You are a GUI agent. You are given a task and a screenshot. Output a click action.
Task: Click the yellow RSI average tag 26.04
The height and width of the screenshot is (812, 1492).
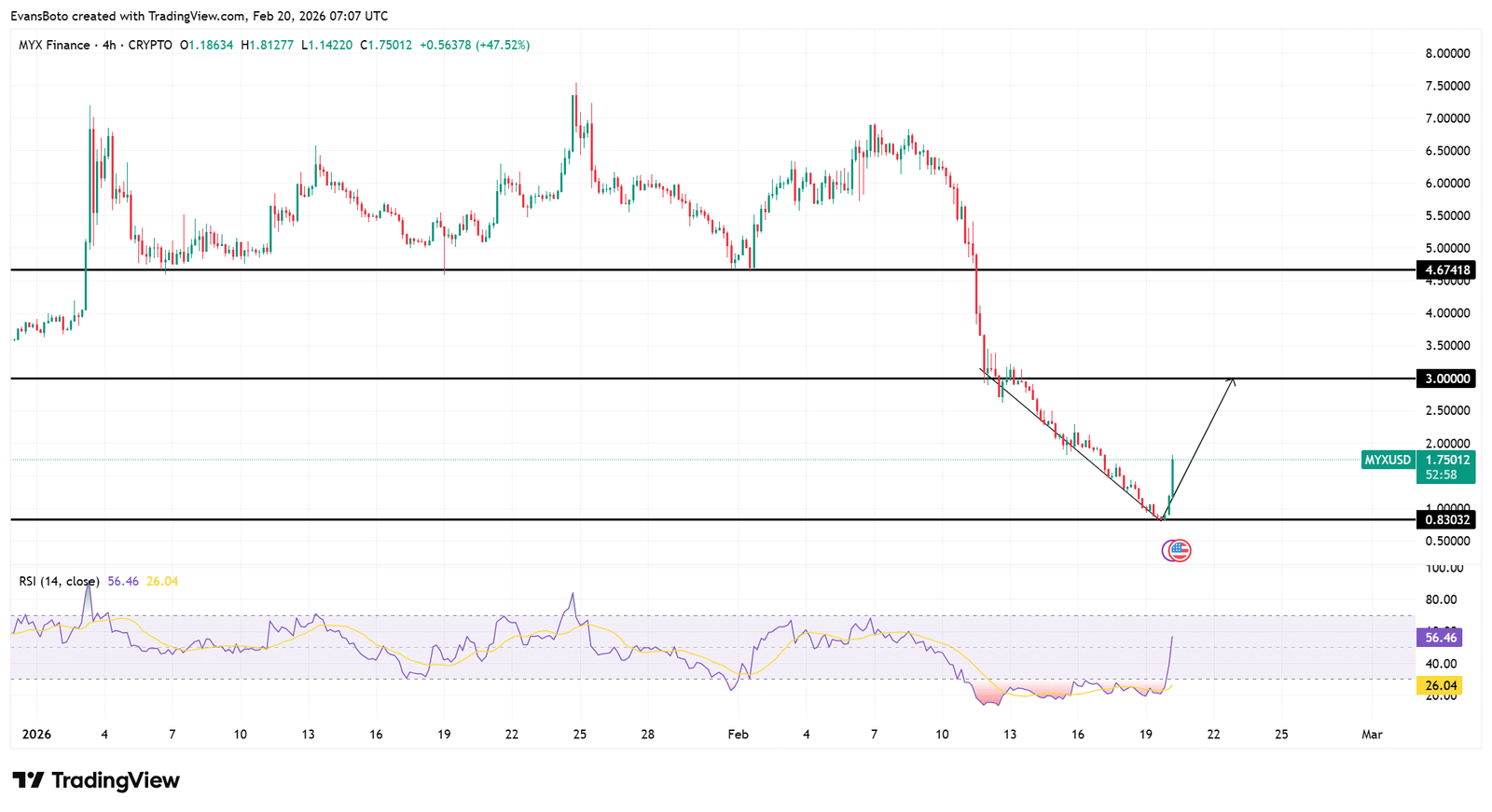pyautogui.click(x=1440, y=686)
